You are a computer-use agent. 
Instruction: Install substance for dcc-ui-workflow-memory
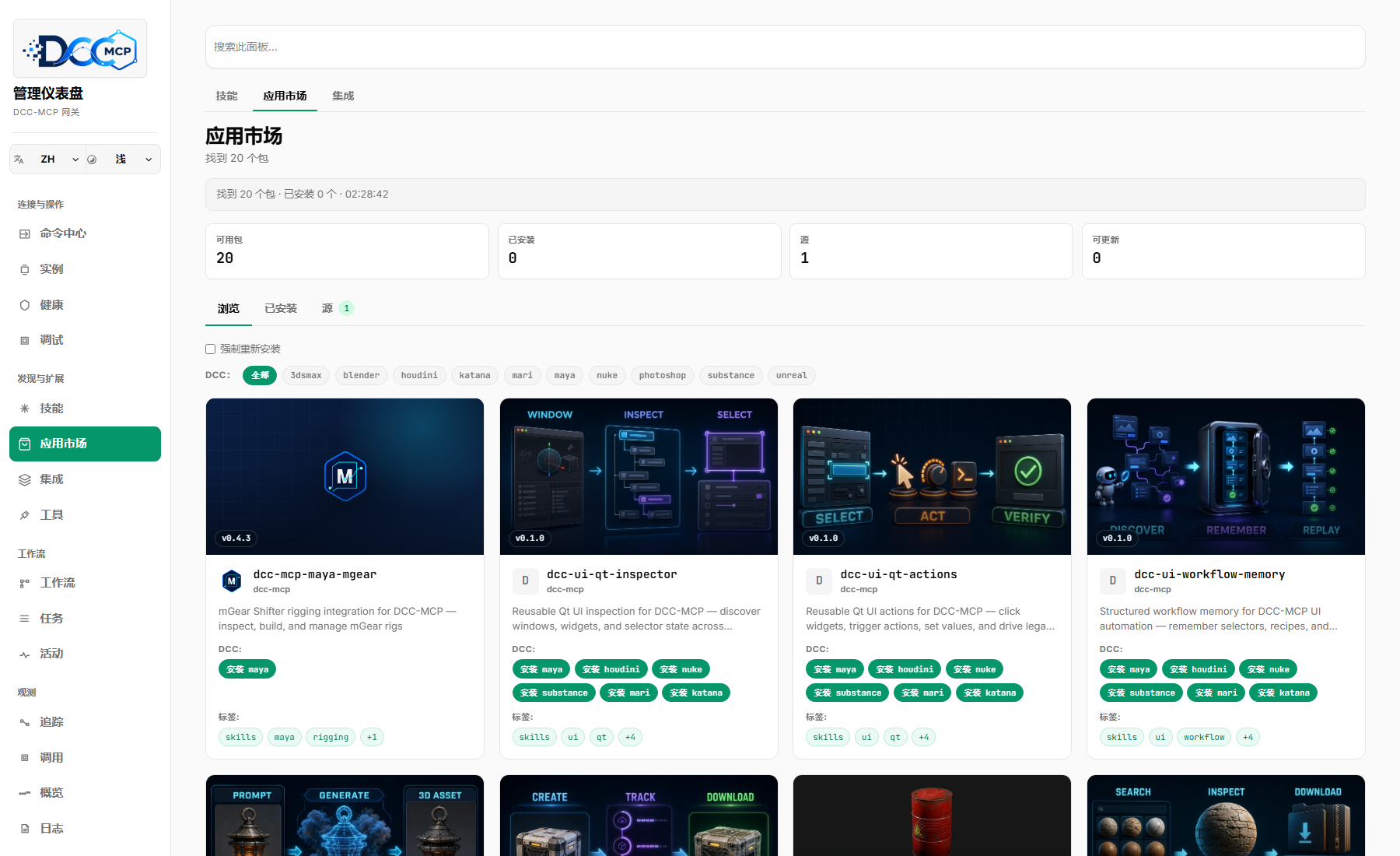point(1141,693)
